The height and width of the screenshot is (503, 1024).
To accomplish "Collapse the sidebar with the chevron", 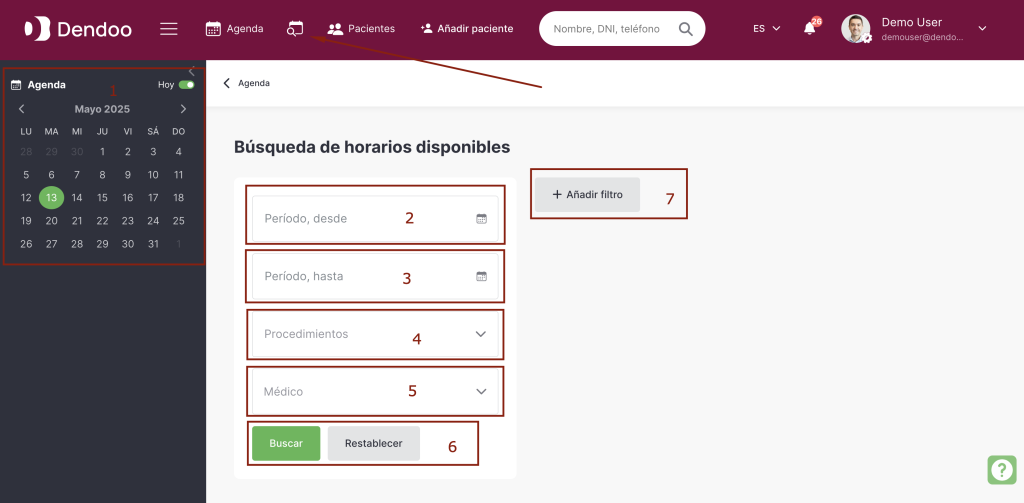I will click(x=191, y=71).
